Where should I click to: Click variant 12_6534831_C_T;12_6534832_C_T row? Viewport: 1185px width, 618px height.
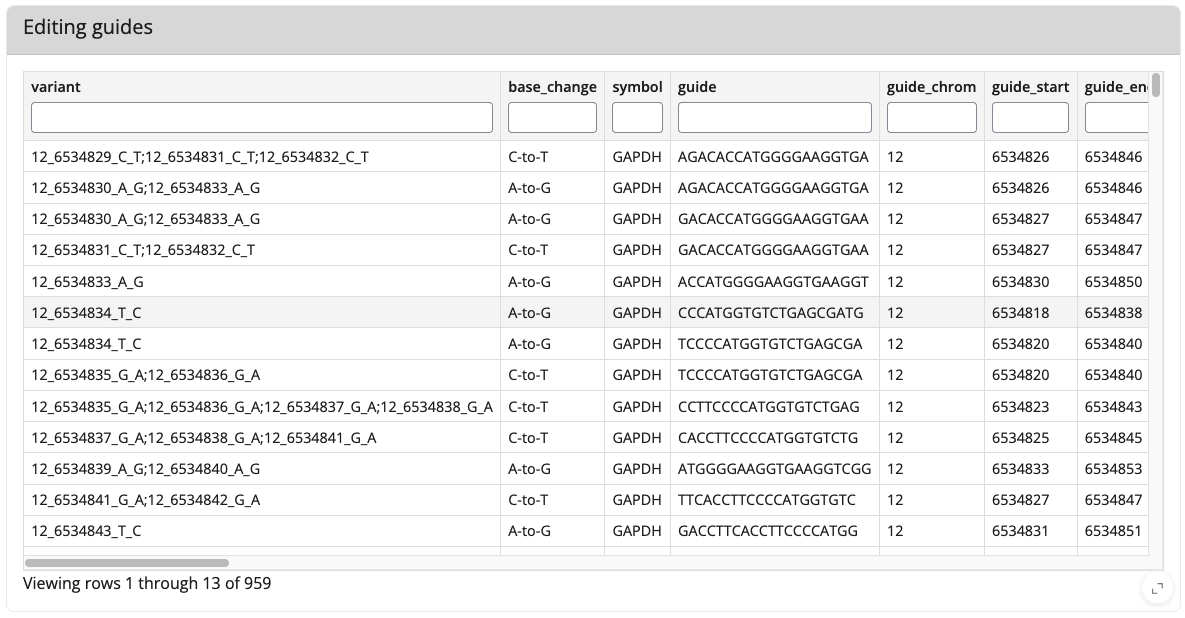click(143, 250)
